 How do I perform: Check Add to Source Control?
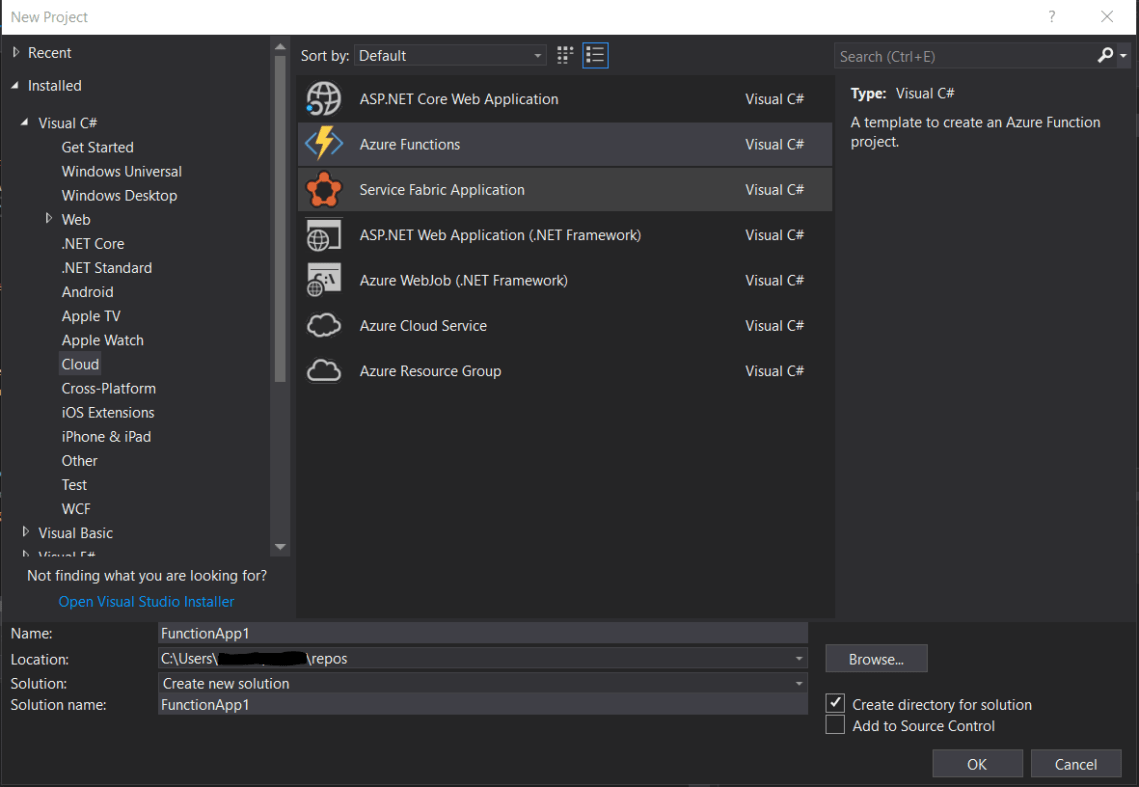coord(836,724)
